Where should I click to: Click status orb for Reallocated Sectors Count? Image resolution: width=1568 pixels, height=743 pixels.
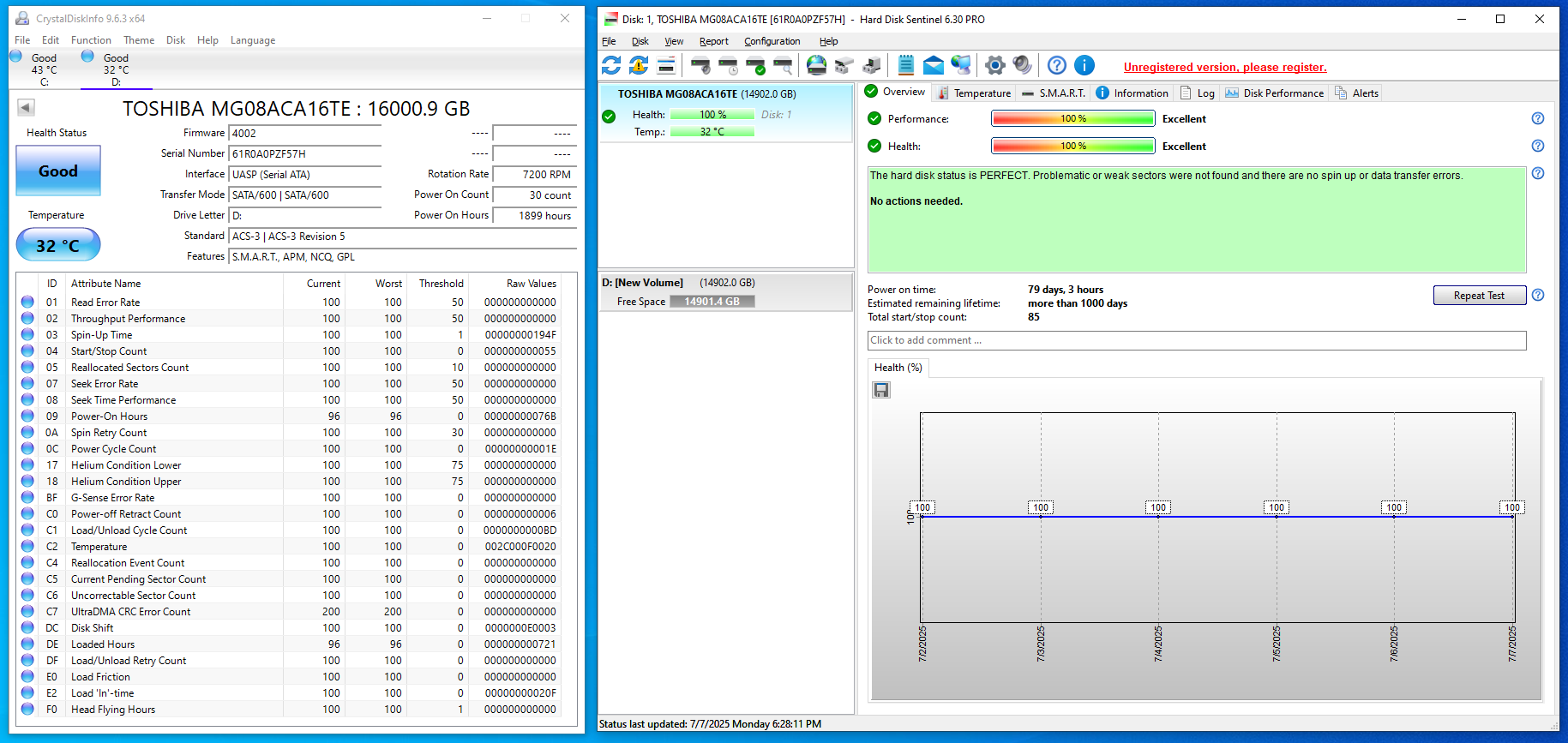pos(27,367)
